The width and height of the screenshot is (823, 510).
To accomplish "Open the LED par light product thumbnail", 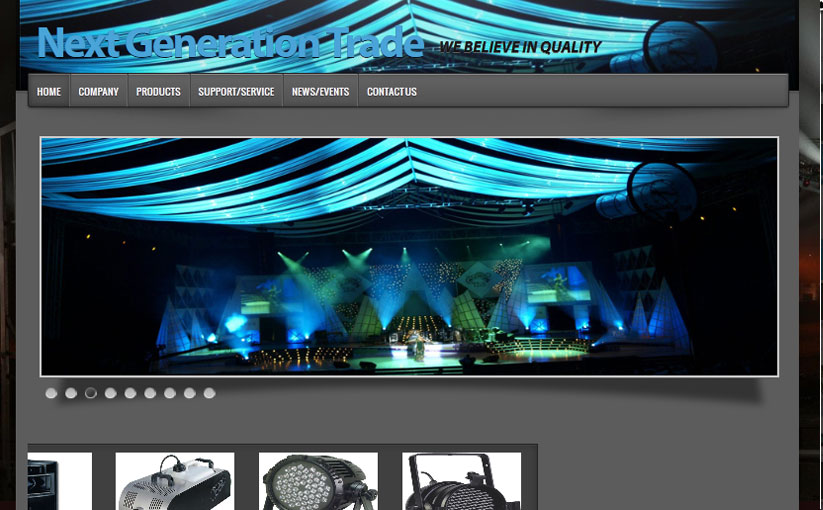I will 318,481.
